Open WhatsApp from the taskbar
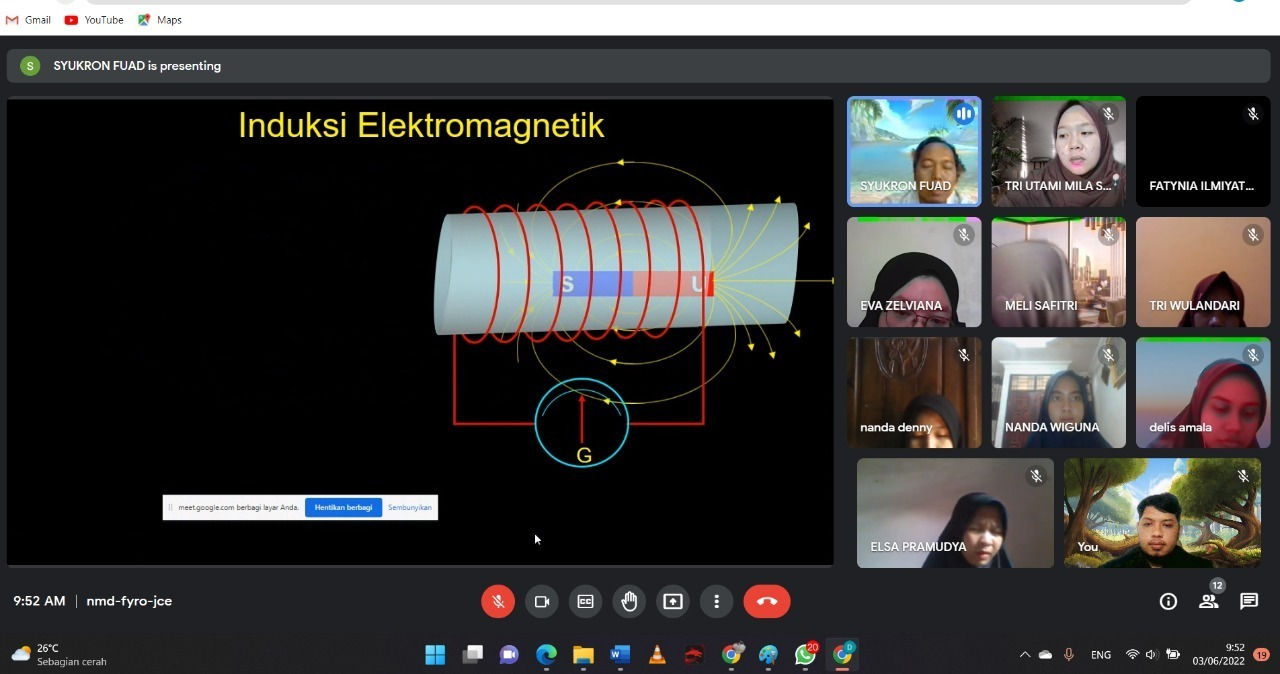This screenshot has height=674, width=1280. click(x=805, y=655)
